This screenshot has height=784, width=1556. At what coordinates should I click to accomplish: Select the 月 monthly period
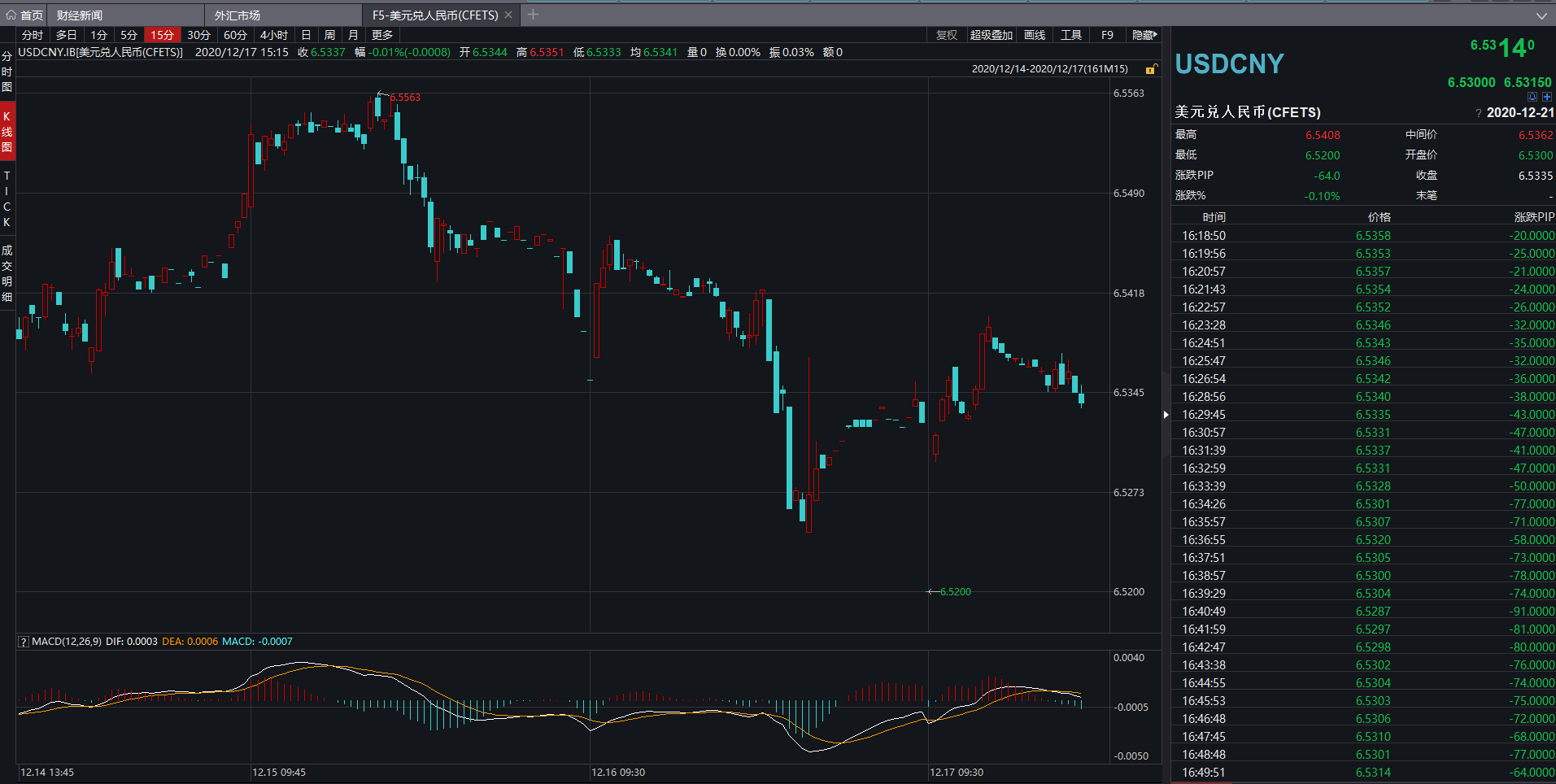point(353,35)
